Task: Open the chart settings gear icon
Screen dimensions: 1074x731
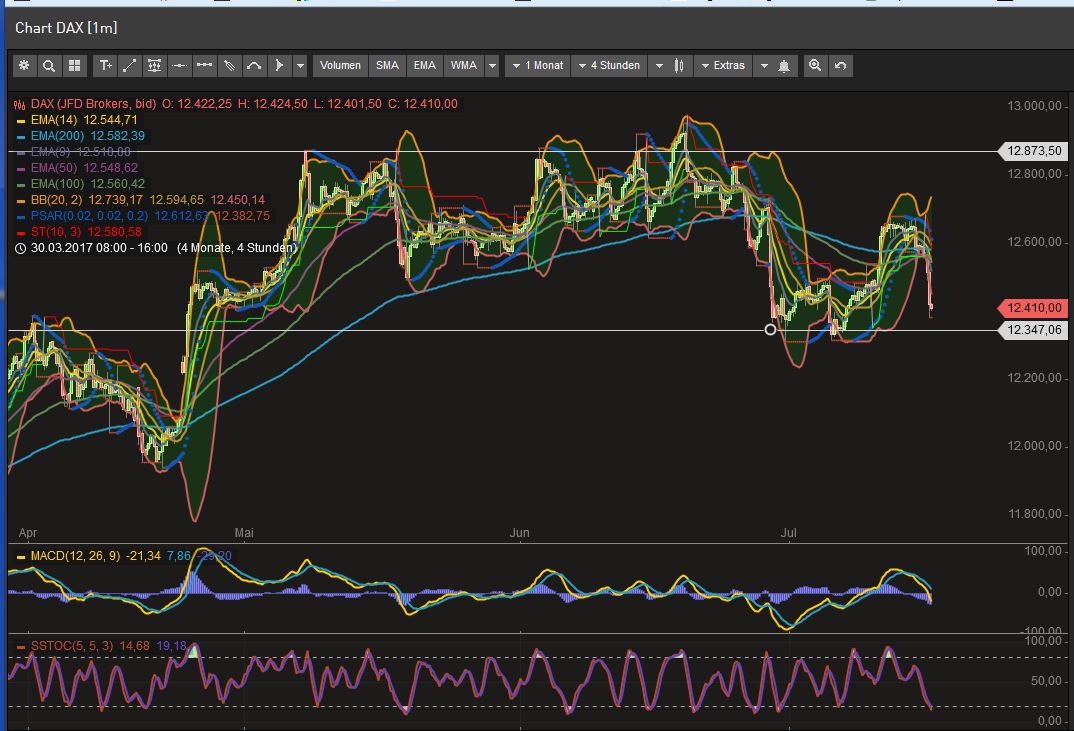Action: tap(23, 65)
